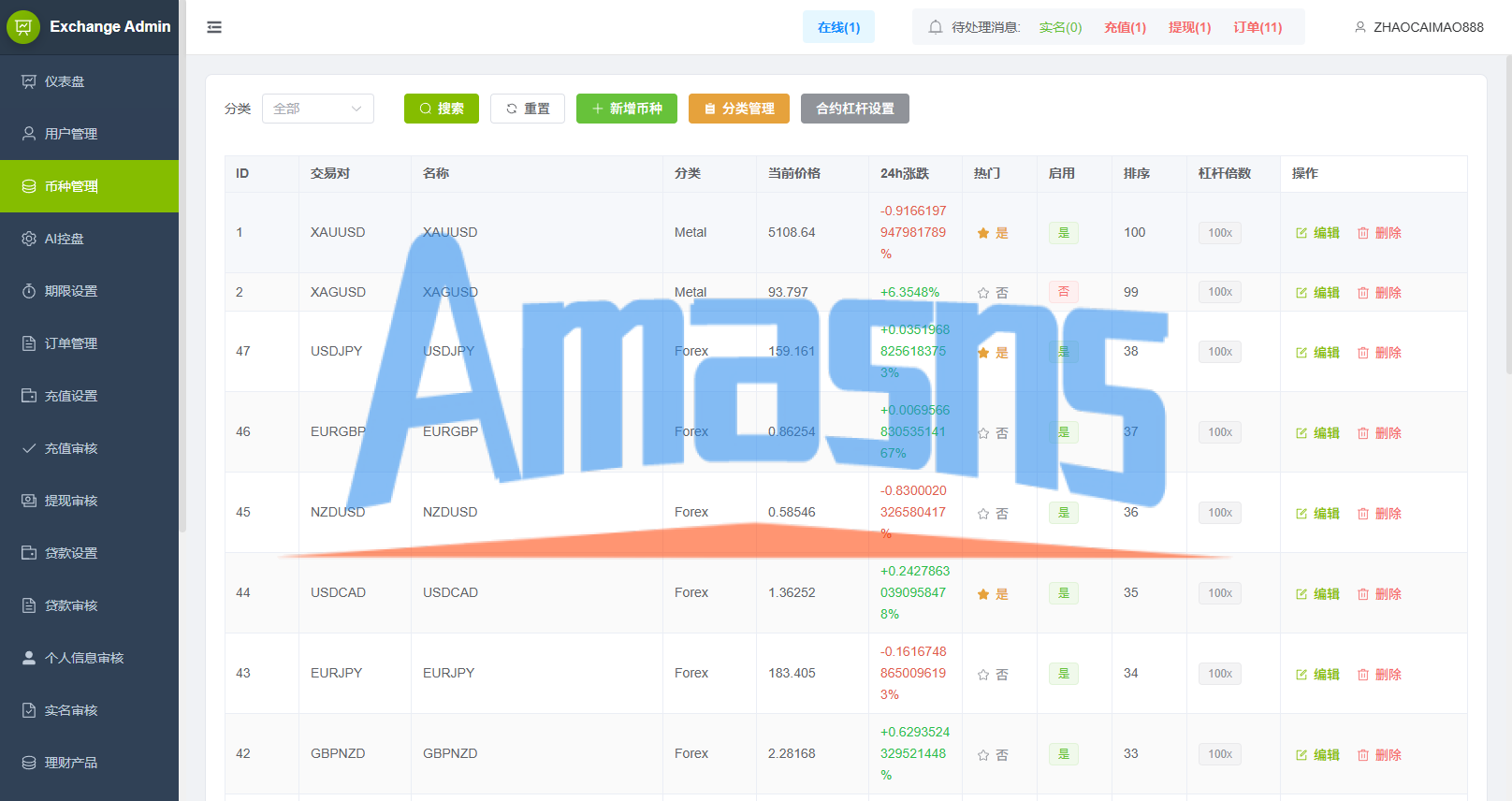Open 充值设置 sidebar menu
Image resolution: width=1512 pixels, height=801 pixels.
pos(89,396)
